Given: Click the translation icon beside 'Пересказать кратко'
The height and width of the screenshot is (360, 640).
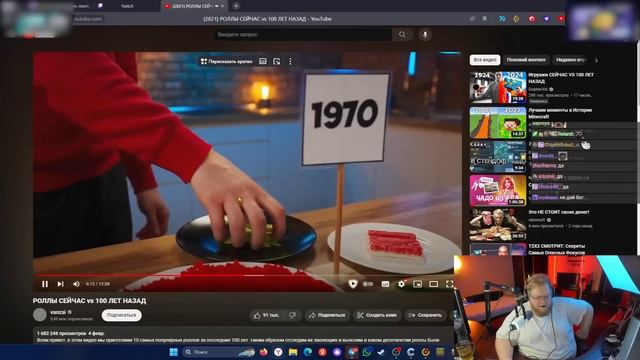Looking at the screenshot, I should [263, 61].
